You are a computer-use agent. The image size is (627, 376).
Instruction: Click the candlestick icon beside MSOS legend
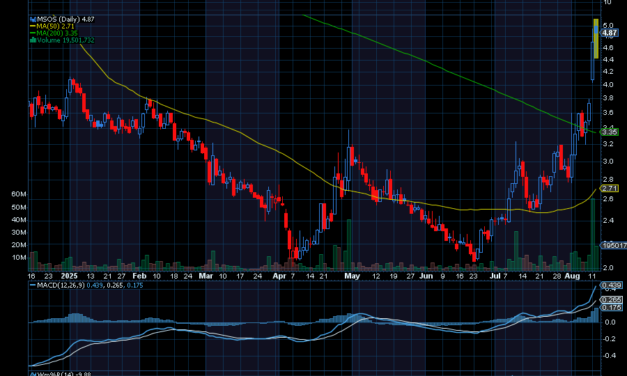point(33,19)
